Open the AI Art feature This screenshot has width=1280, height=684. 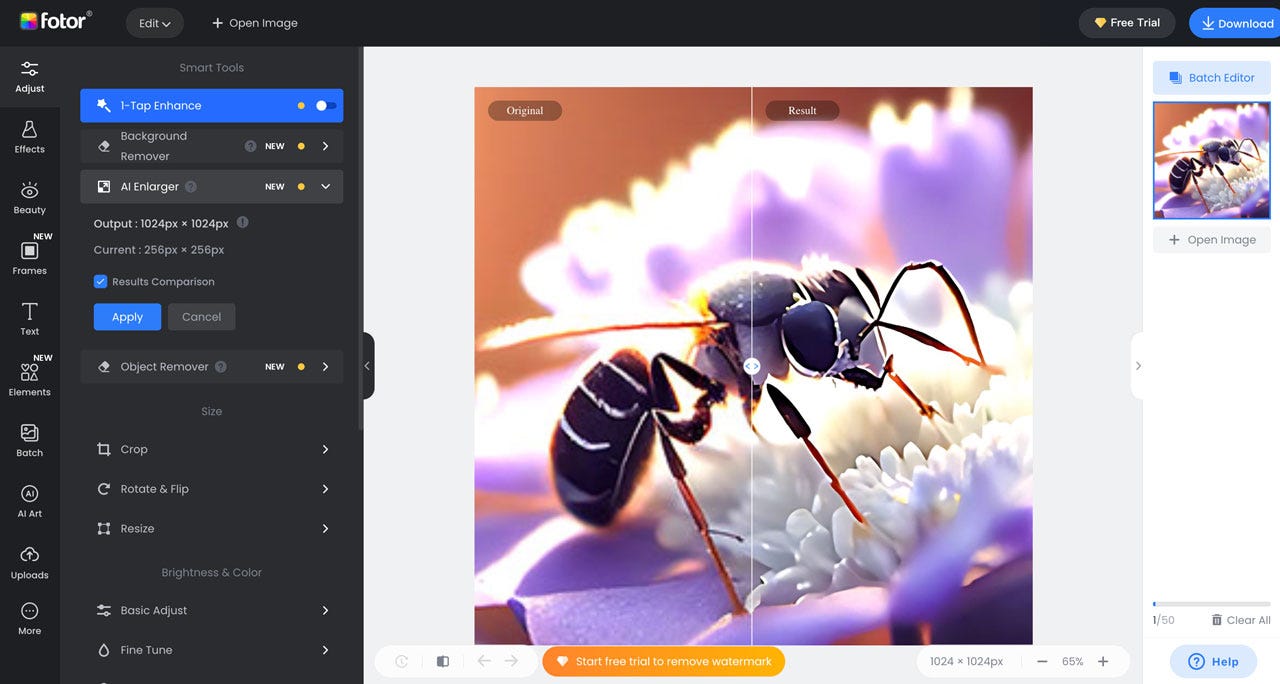(x=29, y=499)
